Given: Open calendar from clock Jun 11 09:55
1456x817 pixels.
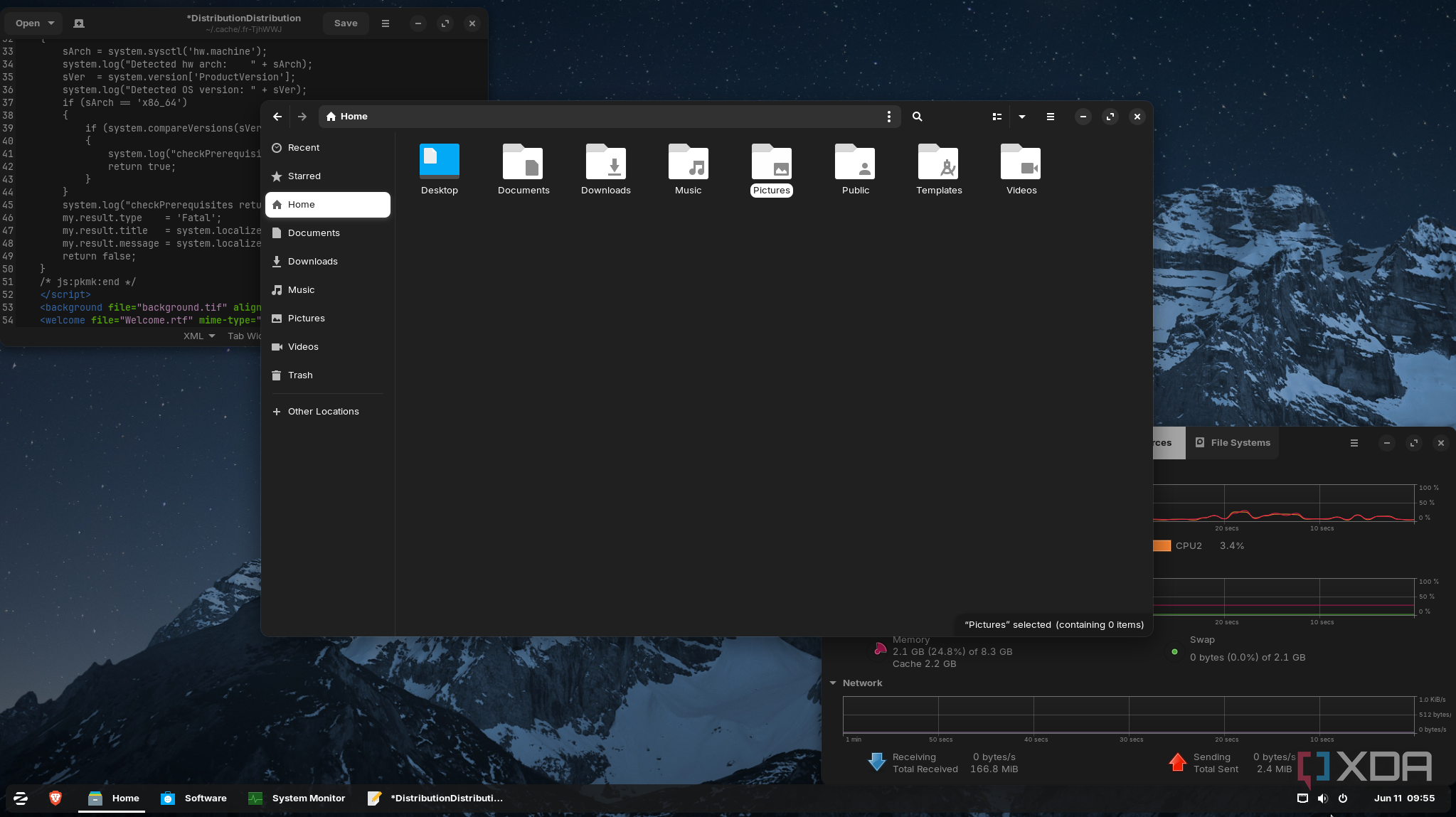Looking at the screenshot, I should (1404, 799).
